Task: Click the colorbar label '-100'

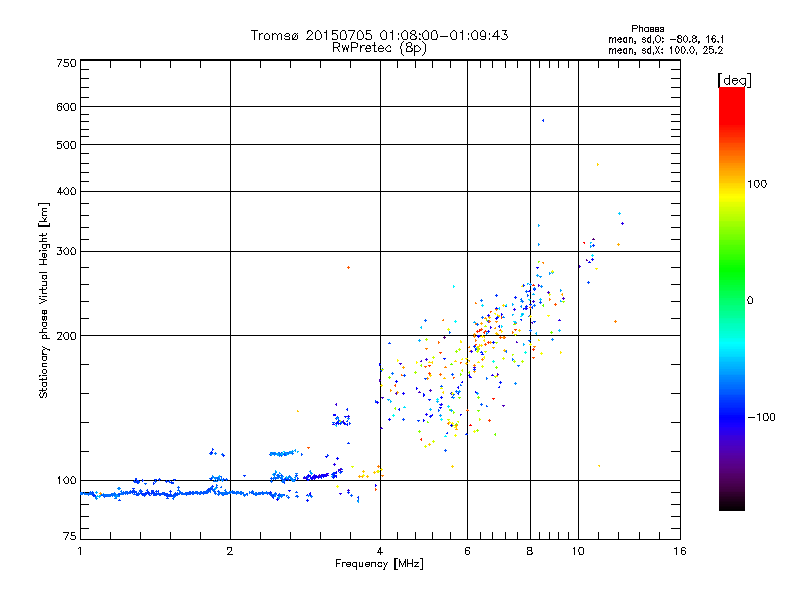Action: tap(761, 417)
